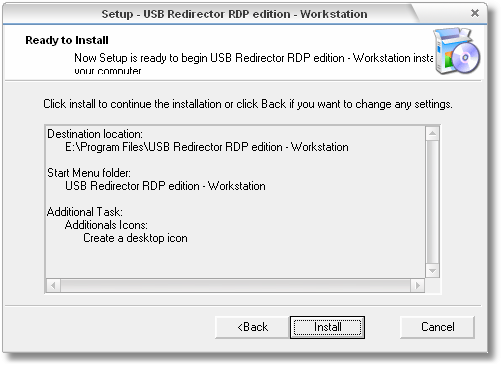Go back with the <Back button
This screenshot has width=502, height=367.
252,327
